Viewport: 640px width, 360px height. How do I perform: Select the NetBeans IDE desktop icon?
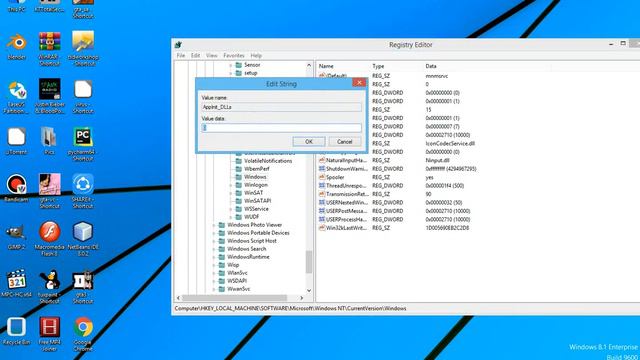pyautogui.click(x=83, y=232)
